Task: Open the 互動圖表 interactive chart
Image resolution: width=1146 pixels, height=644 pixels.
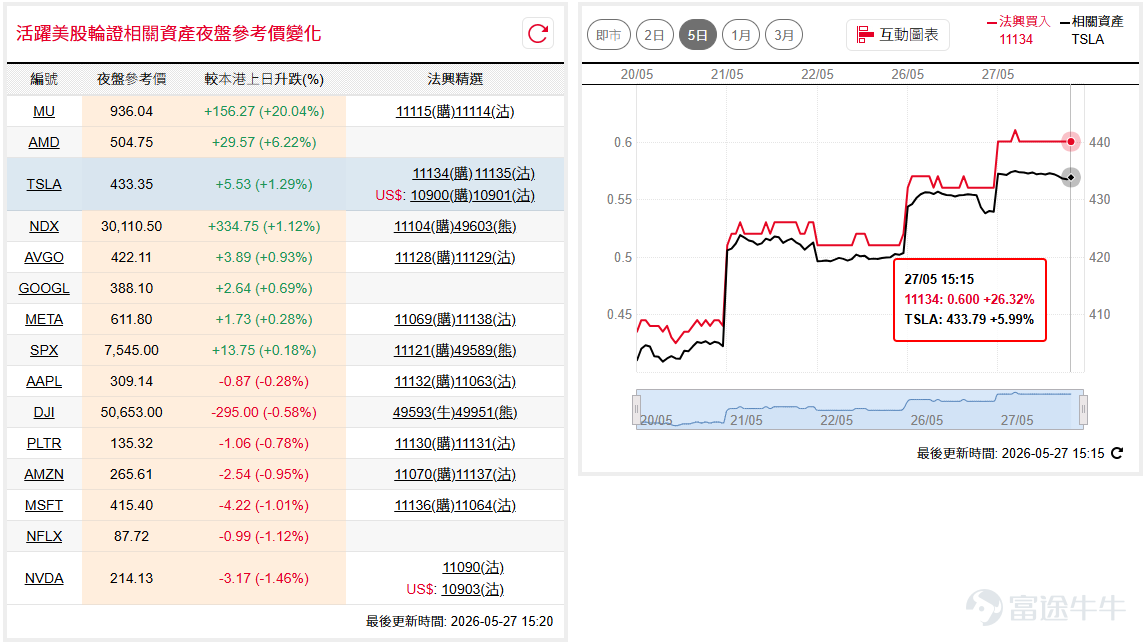Action: pyautogui.click(x=898, y=34)
